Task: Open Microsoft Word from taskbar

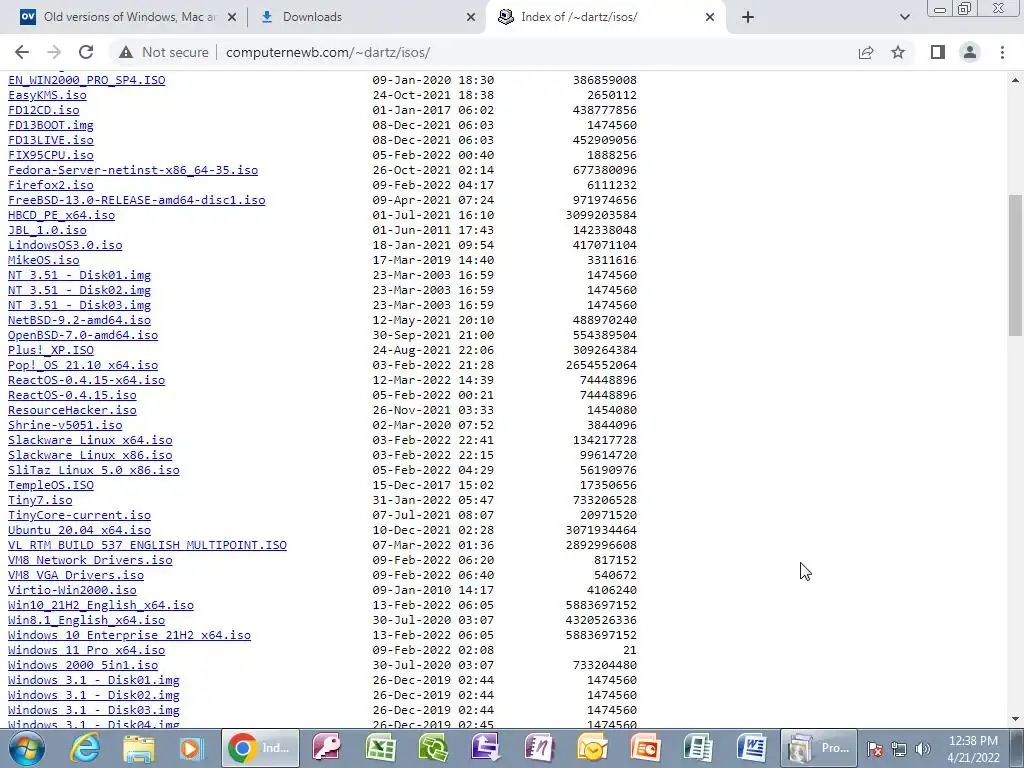Action: coord(750,748)
